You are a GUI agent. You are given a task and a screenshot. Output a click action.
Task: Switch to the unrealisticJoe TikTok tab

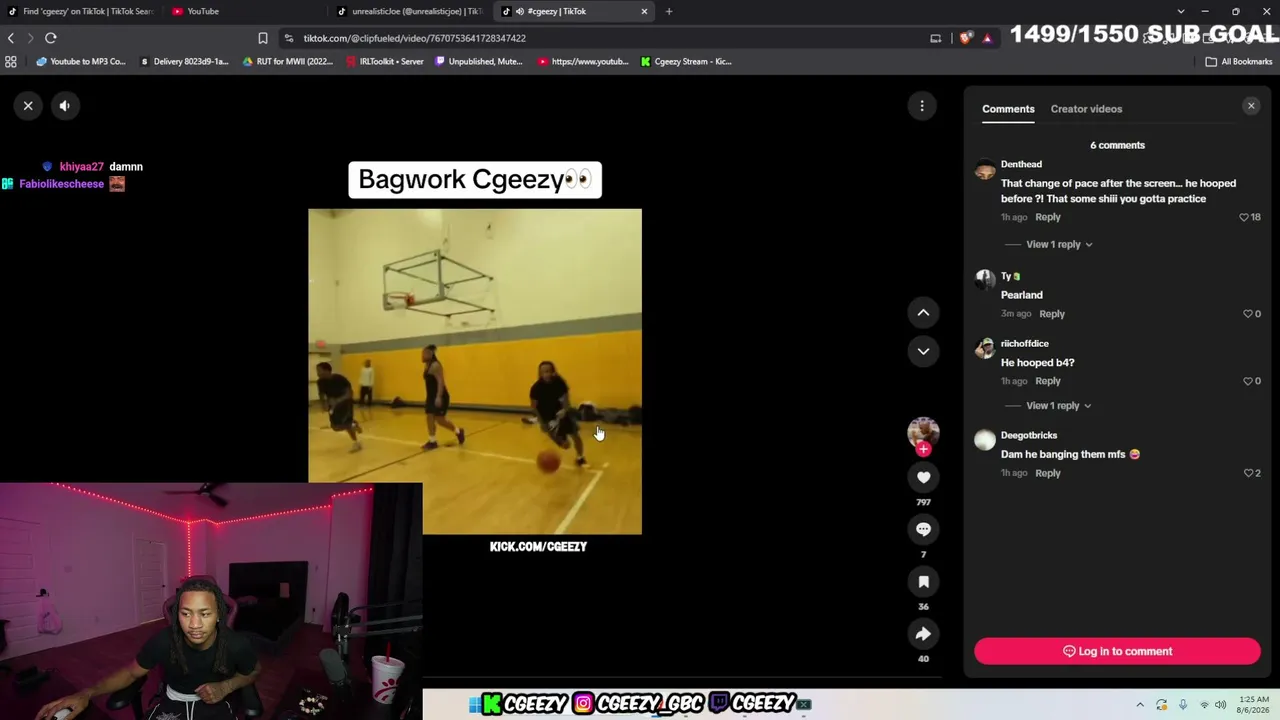[412, 11]
